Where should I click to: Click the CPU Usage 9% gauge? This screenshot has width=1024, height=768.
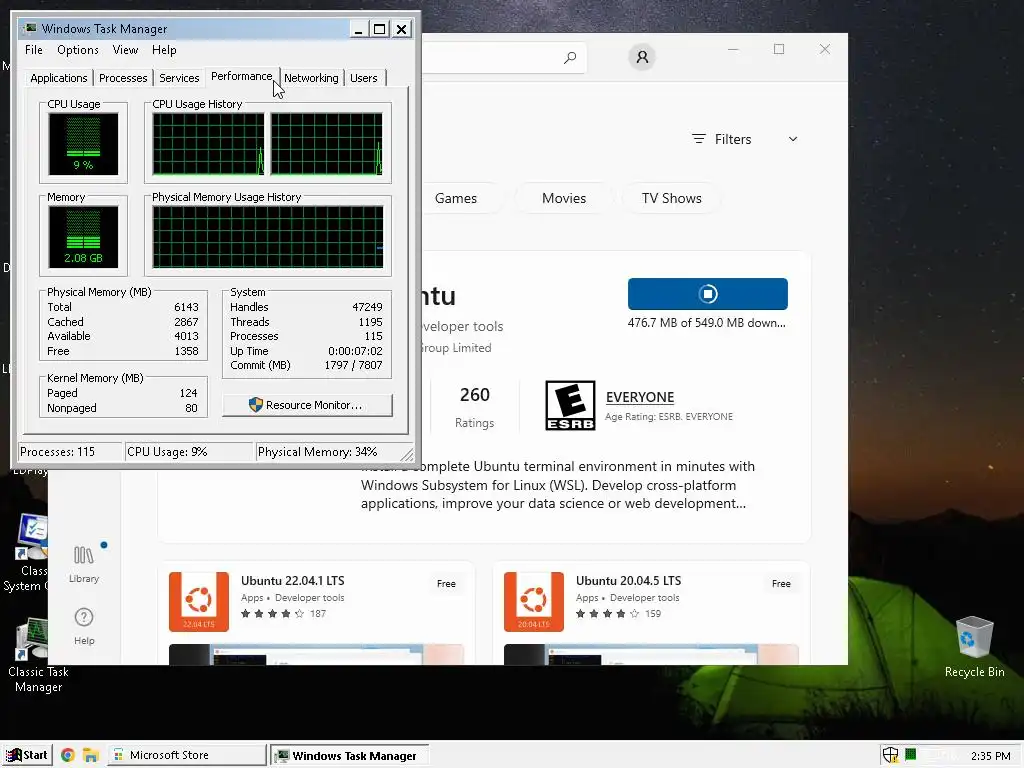pos(83,144)
